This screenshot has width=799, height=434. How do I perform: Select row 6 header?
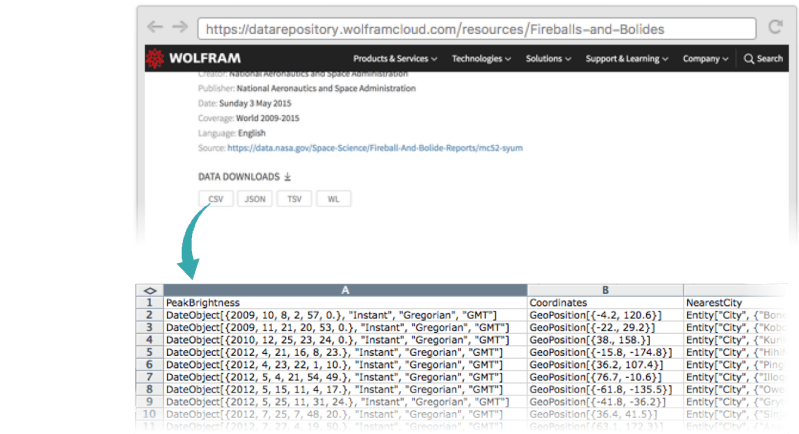point(149,365)
